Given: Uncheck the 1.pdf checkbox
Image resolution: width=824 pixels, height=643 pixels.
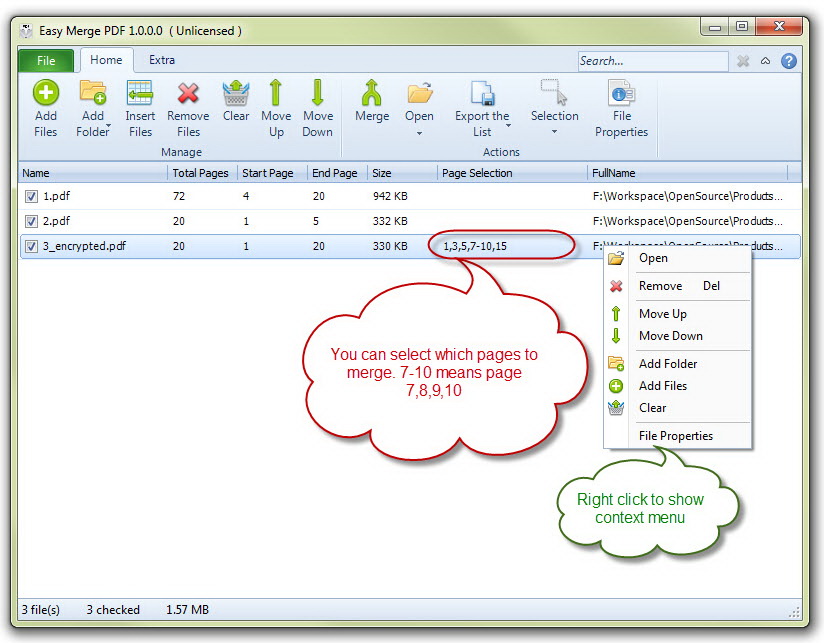Looking at the screenshot, I should 31,197.
